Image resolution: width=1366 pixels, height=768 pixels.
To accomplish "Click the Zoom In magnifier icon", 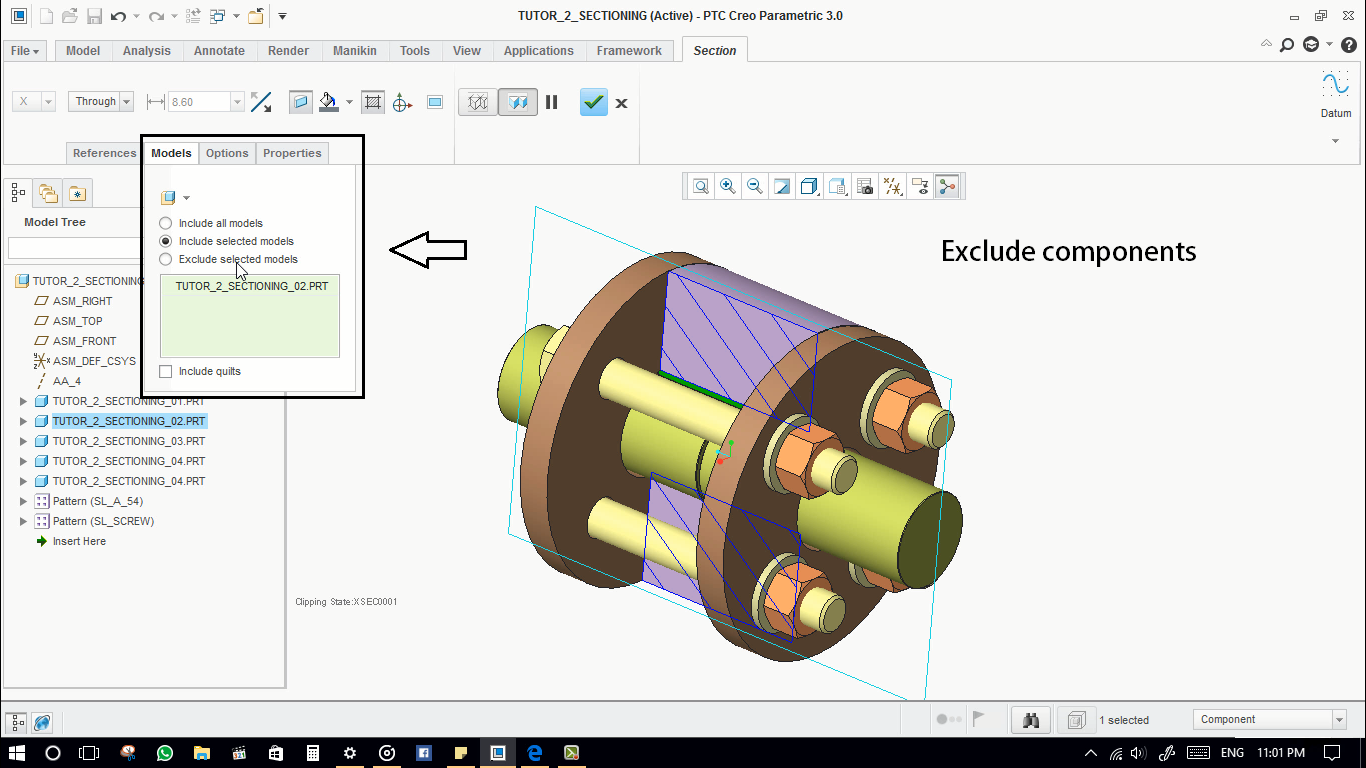I will click(x=728, y=186).
